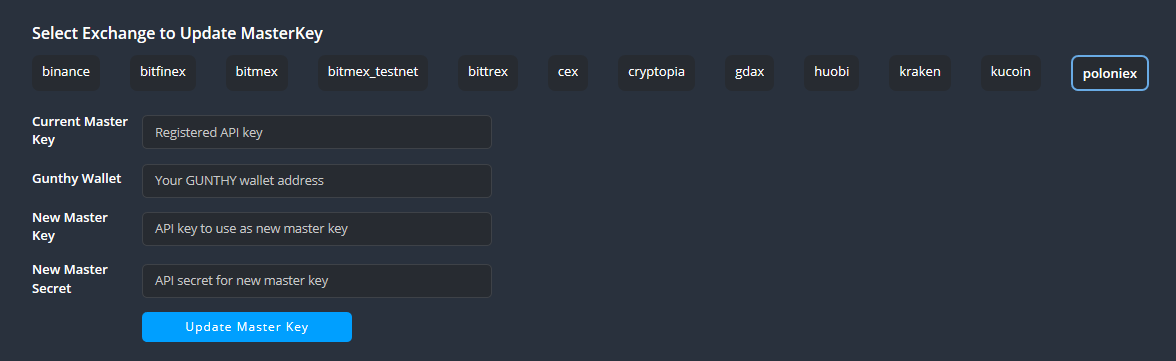Click the Gunthy Wallet address field
Screen dimensions: 1176x361
[x=316, y=181]
